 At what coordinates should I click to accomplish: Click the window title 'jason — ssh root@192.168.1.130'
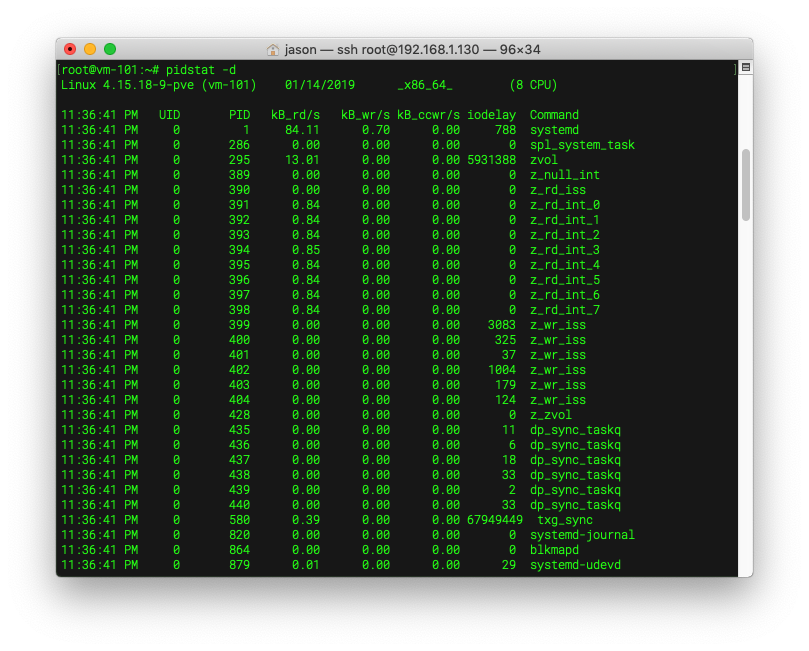[382, 50]
